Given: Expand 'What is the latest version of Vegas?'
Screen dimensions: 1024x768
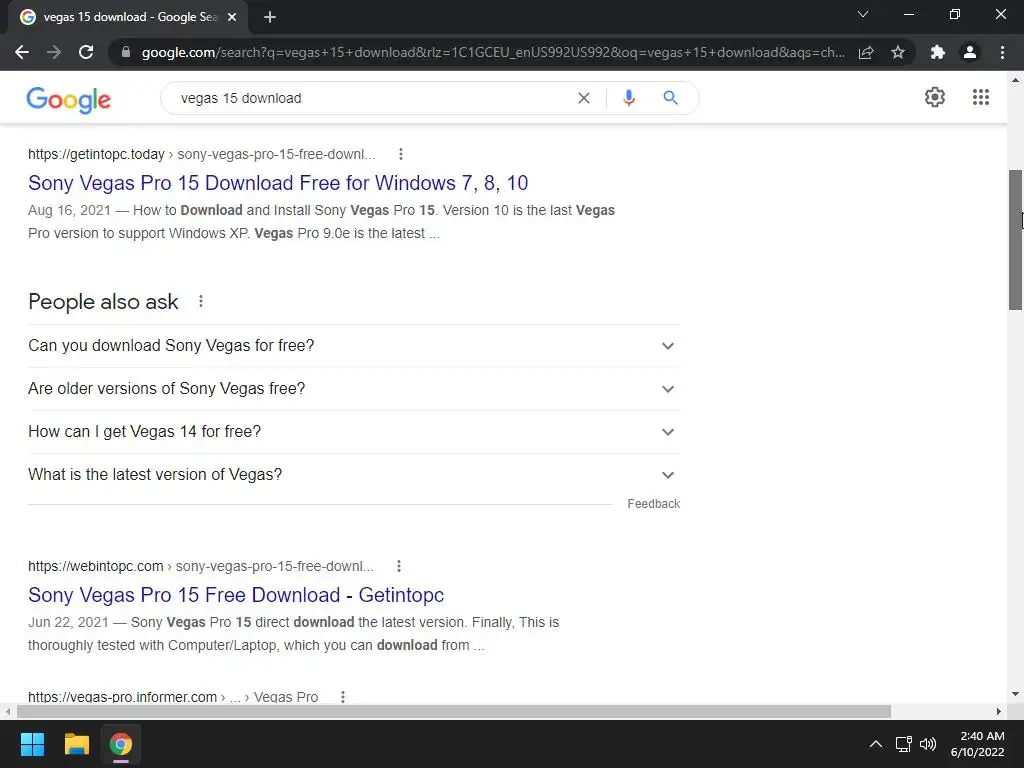Looking at the screenshot, I should coord(354,475).
